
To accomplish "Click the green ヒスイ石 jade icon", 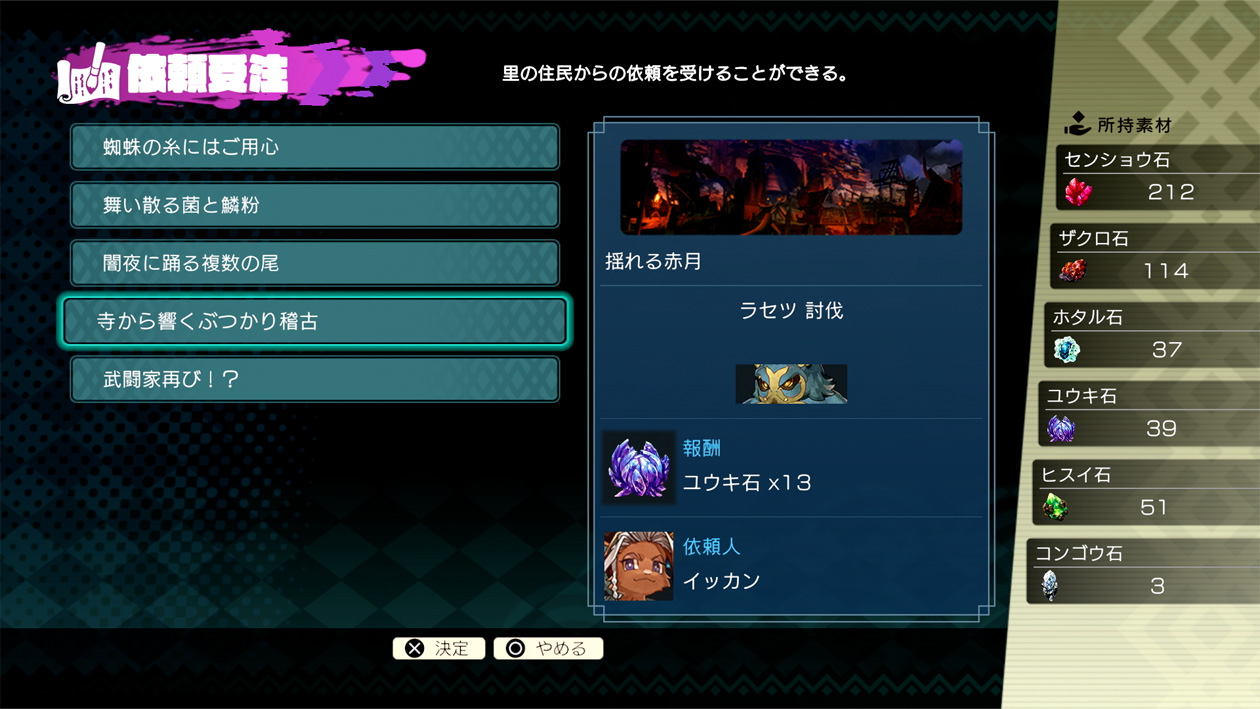I will pos(1055,507).
